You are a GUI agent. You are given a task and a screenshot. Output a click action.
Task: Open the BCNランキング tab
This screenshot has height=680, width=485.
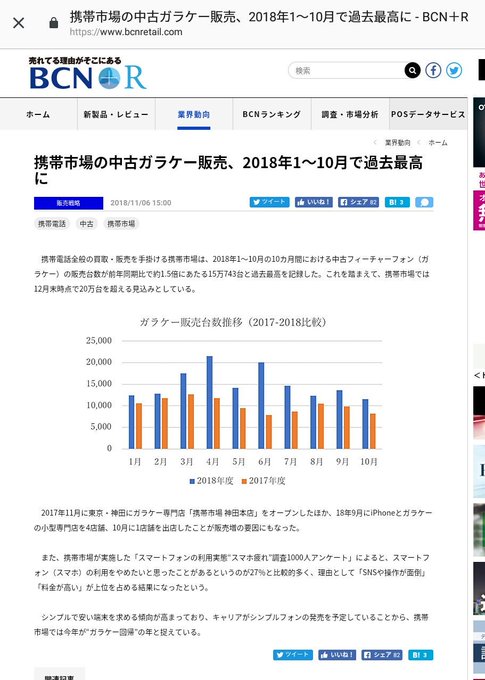tap(272, 114)
